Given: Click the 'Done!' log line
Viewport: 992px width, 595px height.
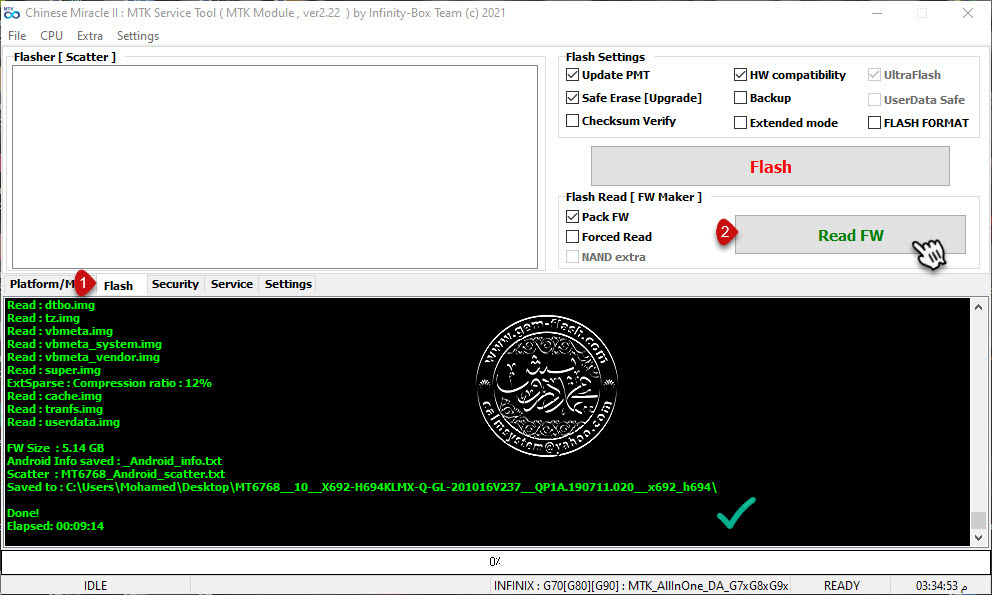Looking at the screenshot, I should coord(23,513).
